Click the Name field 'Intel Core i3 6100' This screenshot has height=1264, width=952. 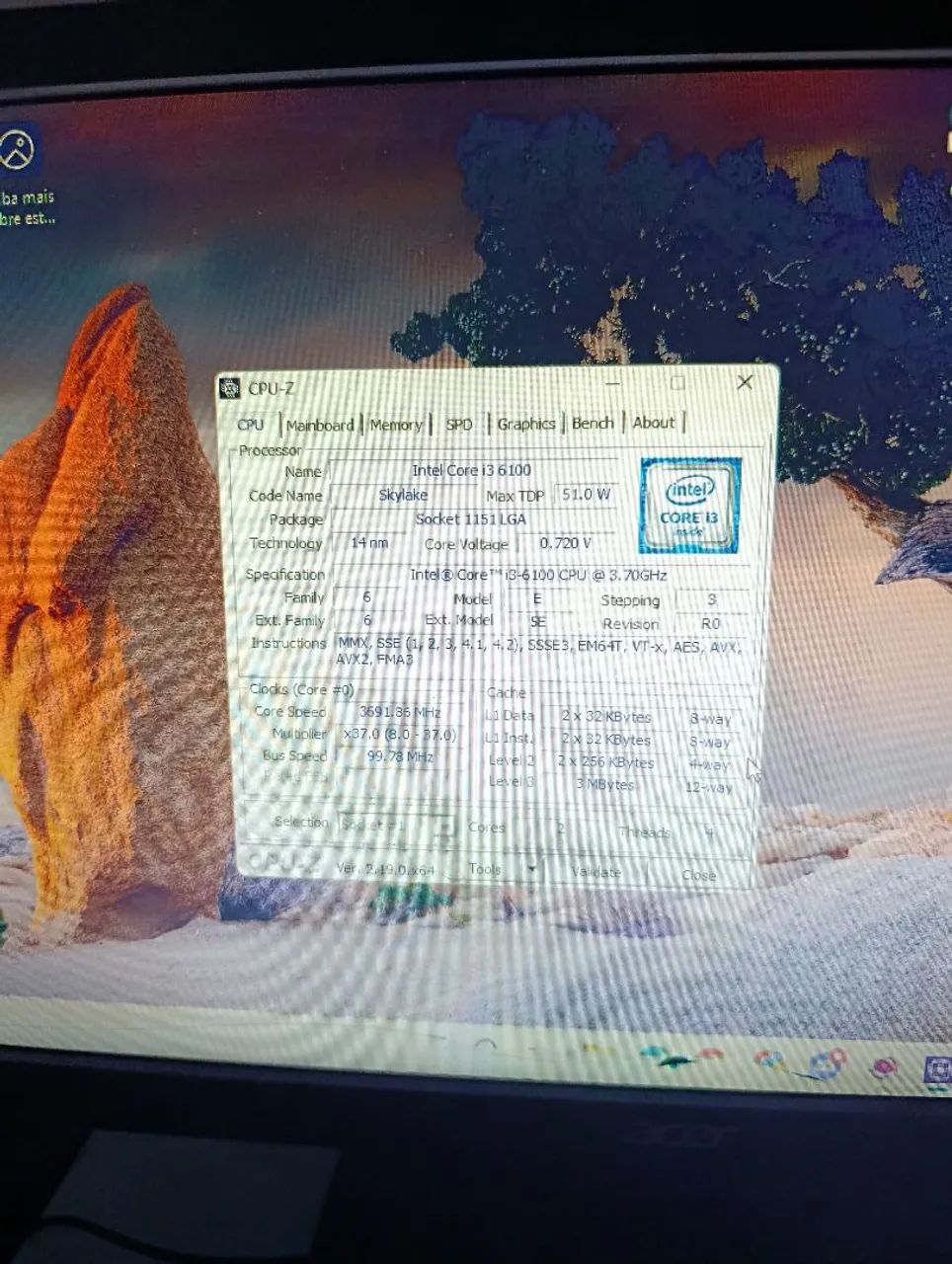472,471
